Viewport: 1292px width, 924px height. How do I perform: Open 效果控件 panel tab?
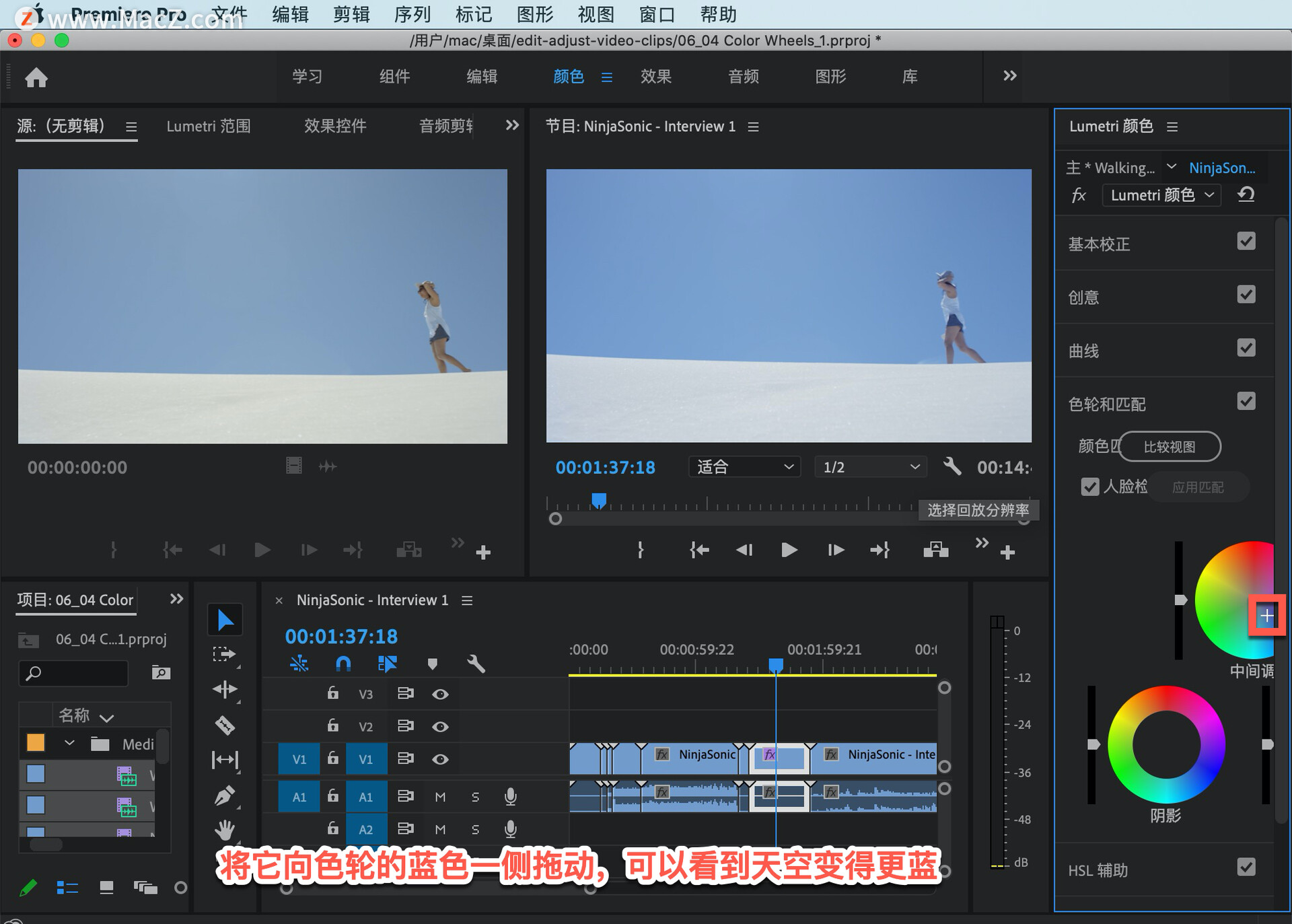335,127
